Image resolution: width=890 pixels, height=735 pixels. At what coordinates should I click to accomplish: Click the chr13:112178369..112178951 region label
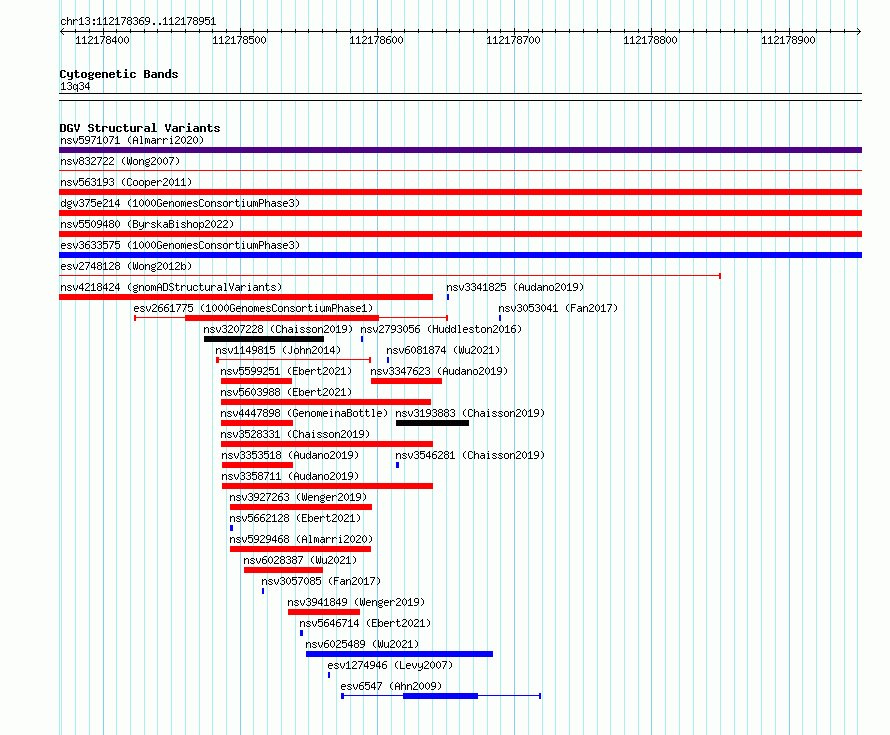[x=138, y=21]
